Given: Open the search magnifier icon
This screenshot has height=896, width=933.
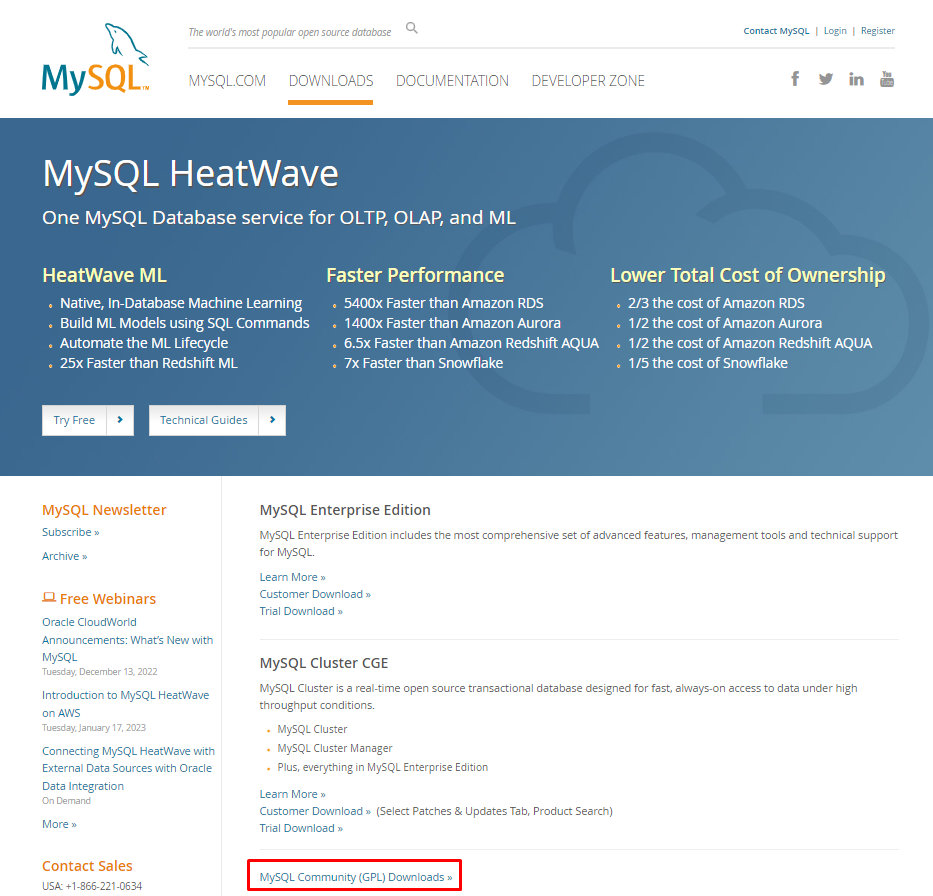Looking at the screenshot, I should click(412, 28).
